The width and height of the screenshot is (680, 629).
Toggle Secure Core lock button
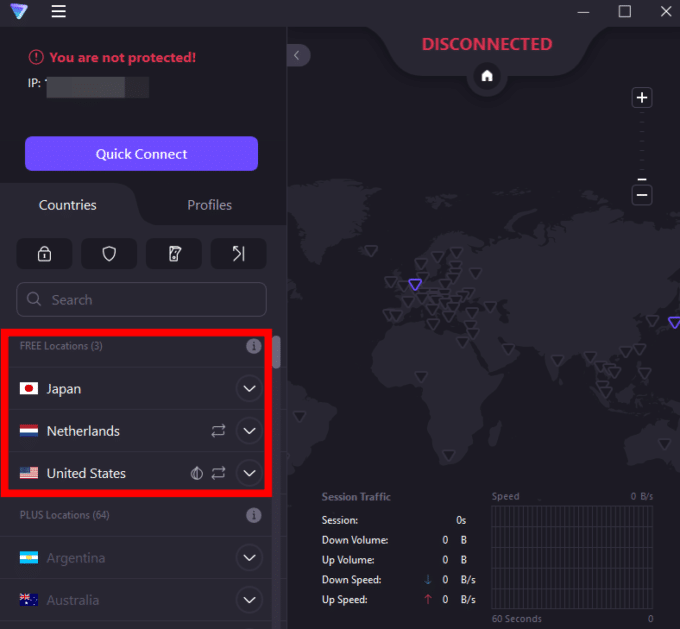(x=44, y=254)
